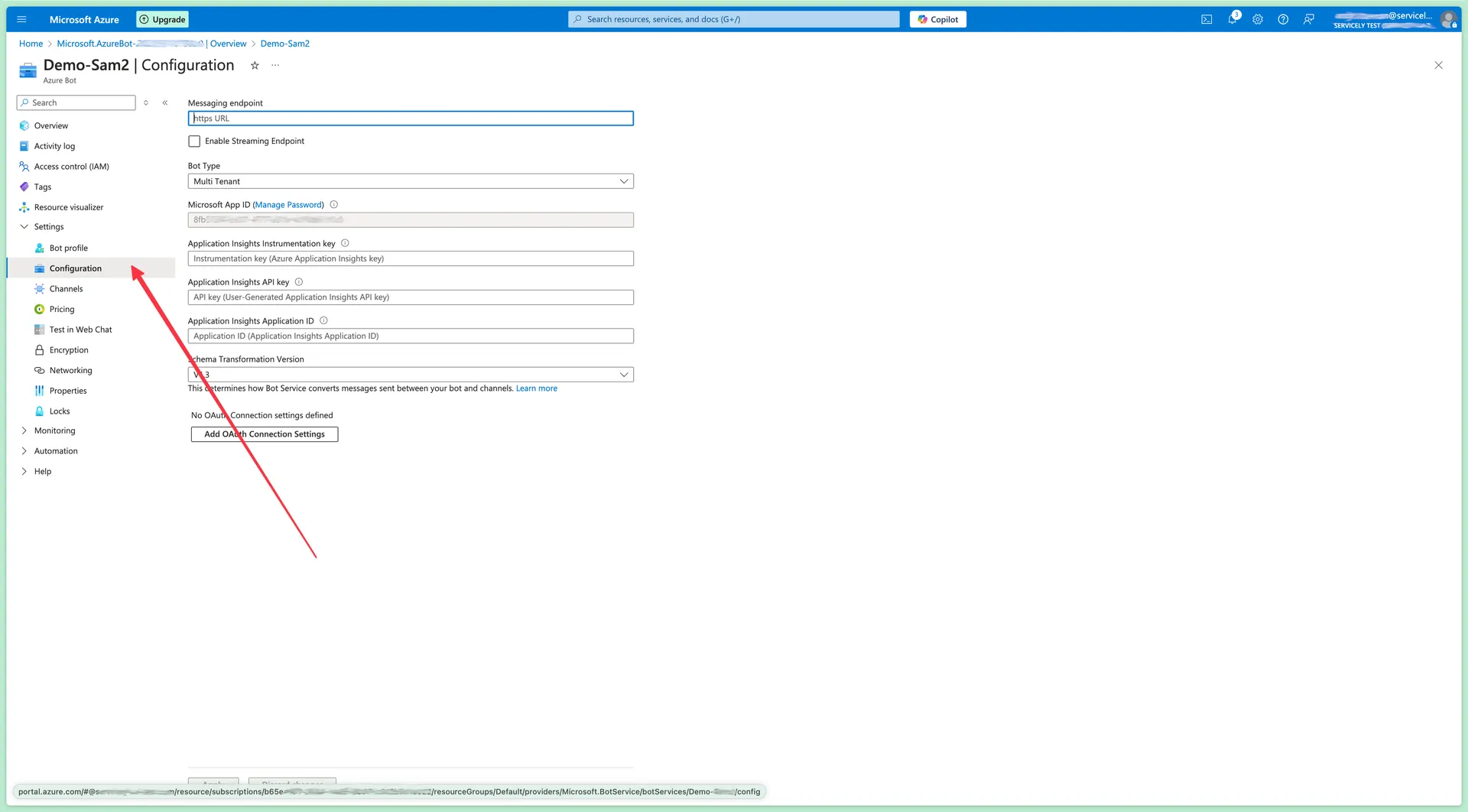Image resolution: width=1468 pixels, height=812 pixels.
Task: Collapse the Settings section in the sidebar
Action: [x=24, y=227]
